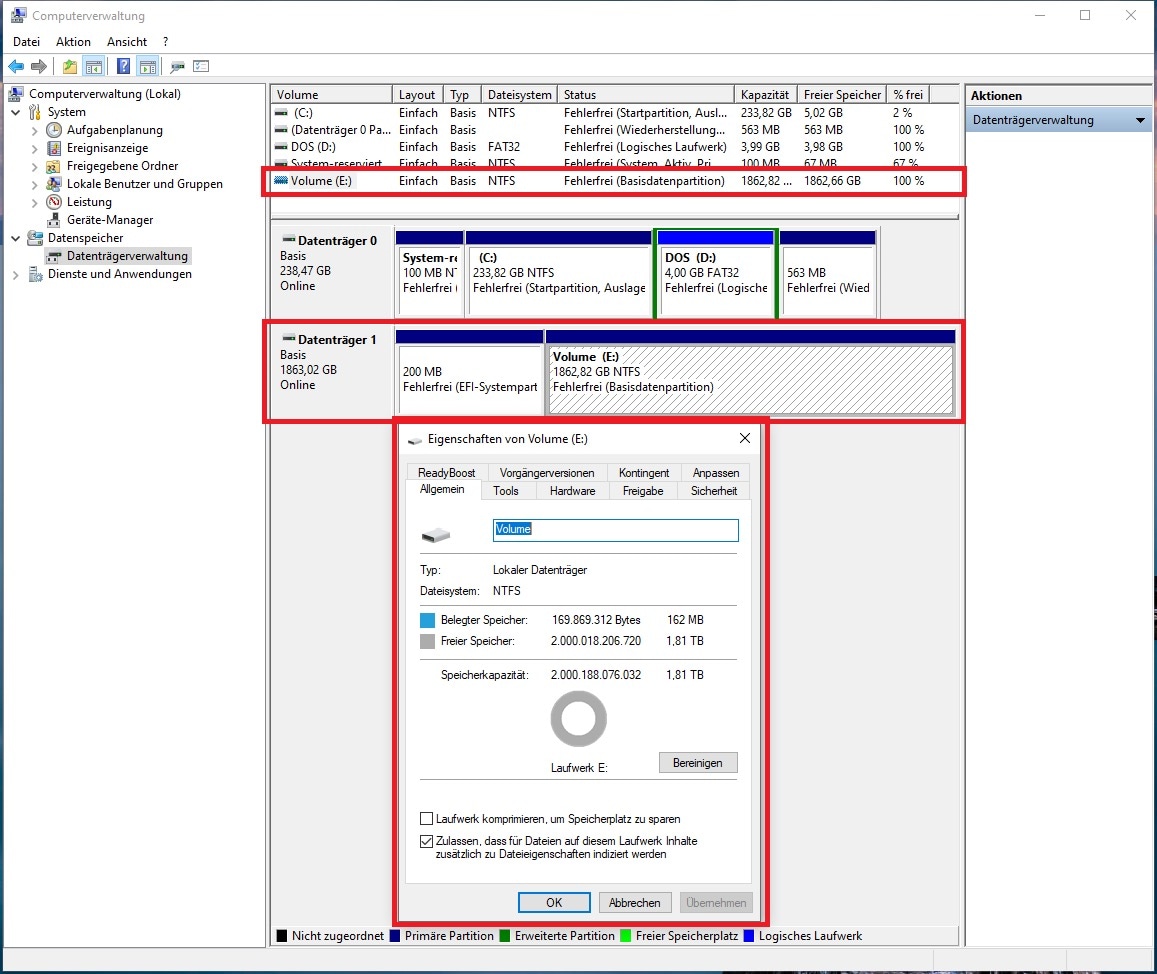Viewport: 1157px width, 974px height.
Task: Click the Aufgabenplanung clock icon
Action: [x=54, y=130]
